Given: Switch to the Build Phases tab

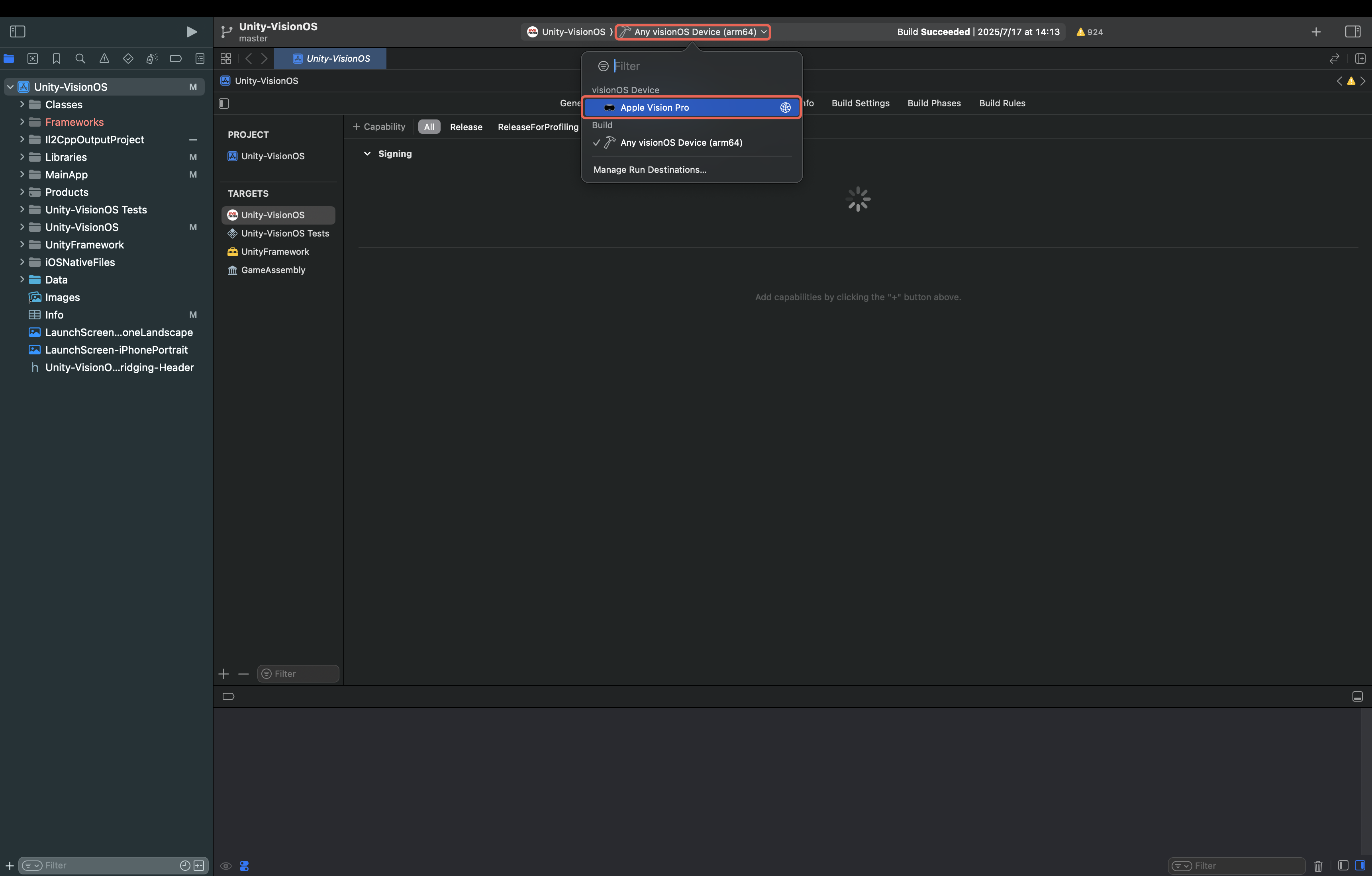Looking at the screenshot, I should [x=934, y=103].
